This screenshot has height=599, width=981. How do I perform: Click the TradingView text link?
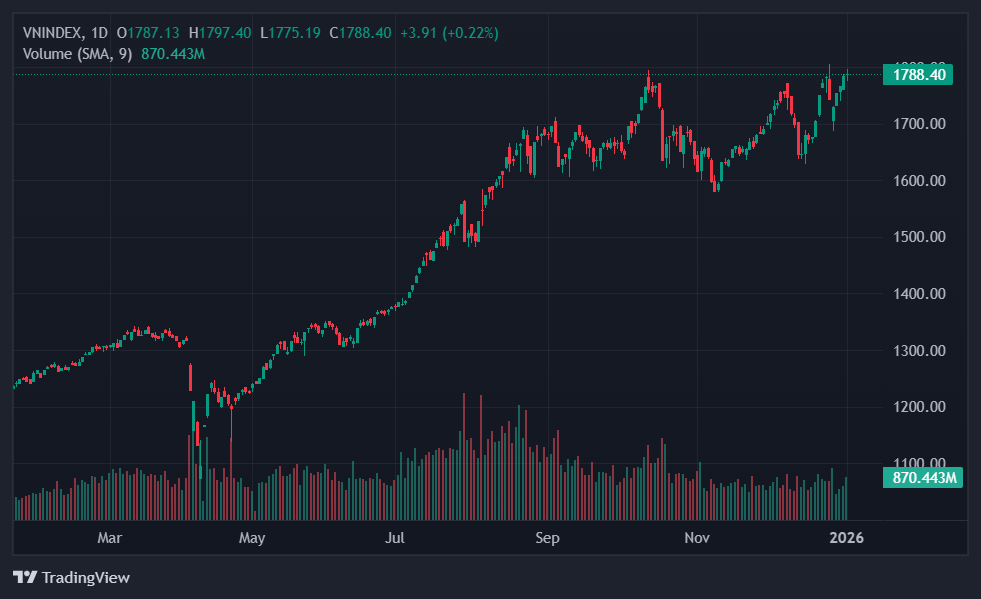click(x=85, y=577)
